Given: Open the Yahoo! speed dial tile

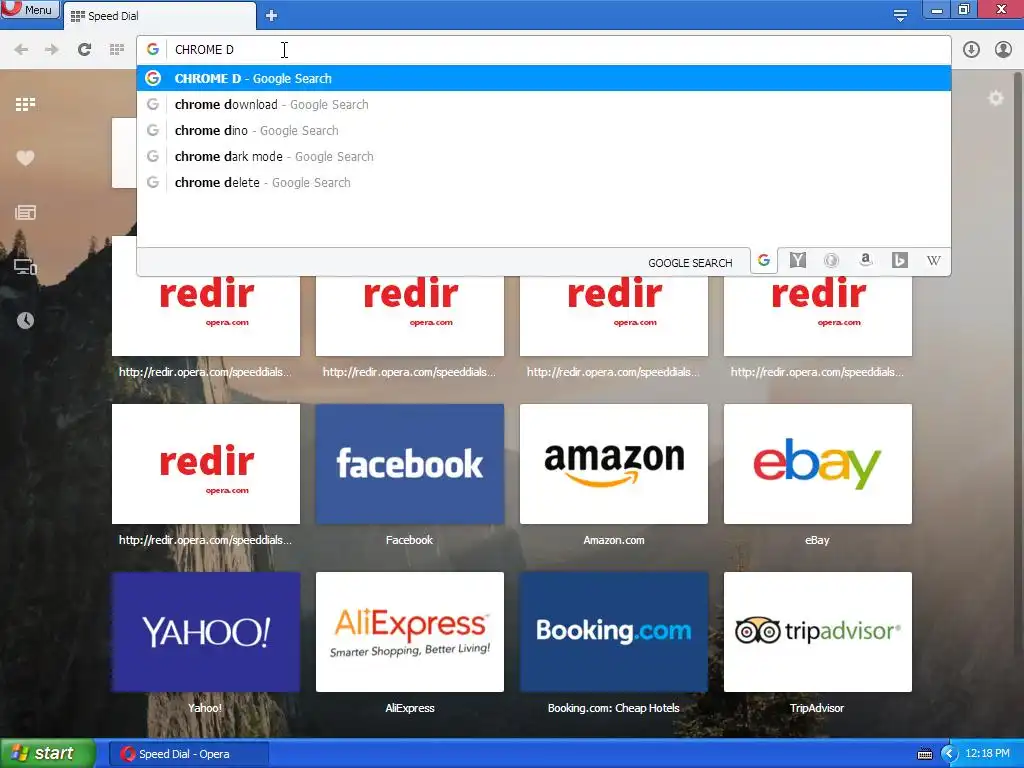Looking at the screenshot, I should click(206, 632).
